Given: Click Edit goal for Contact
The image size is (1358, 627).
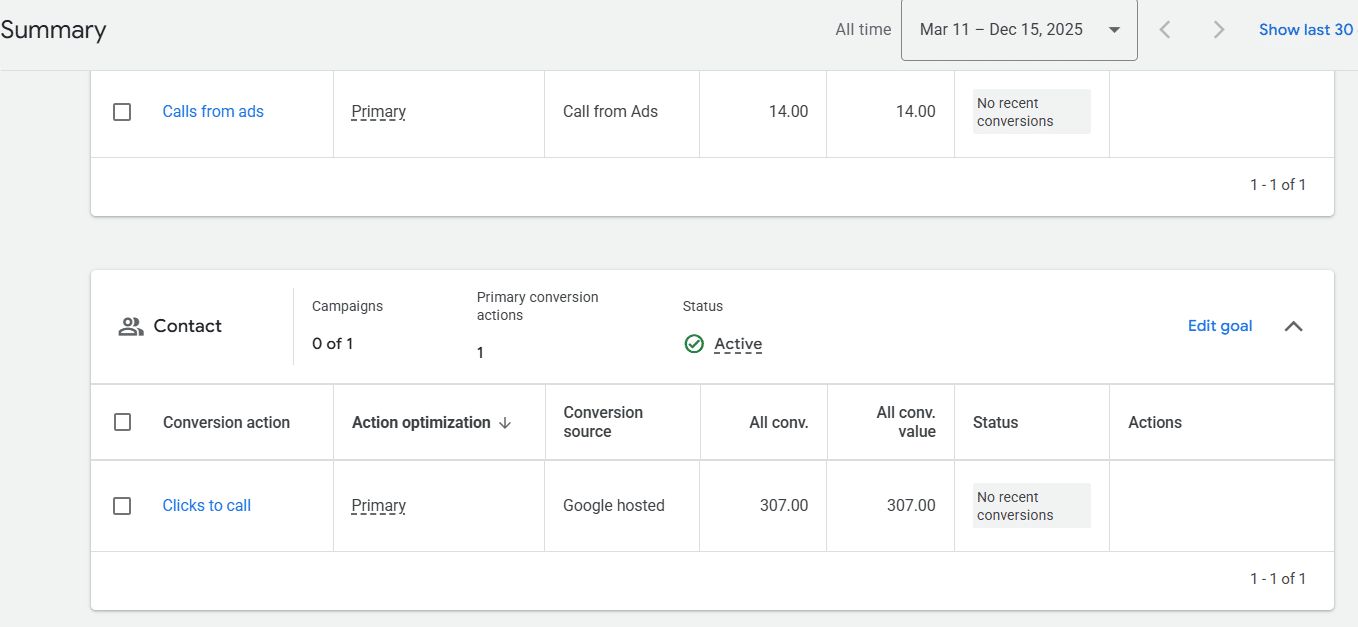Looking at the screenshot, I should pyautogui.click(x=1219, y=326).
